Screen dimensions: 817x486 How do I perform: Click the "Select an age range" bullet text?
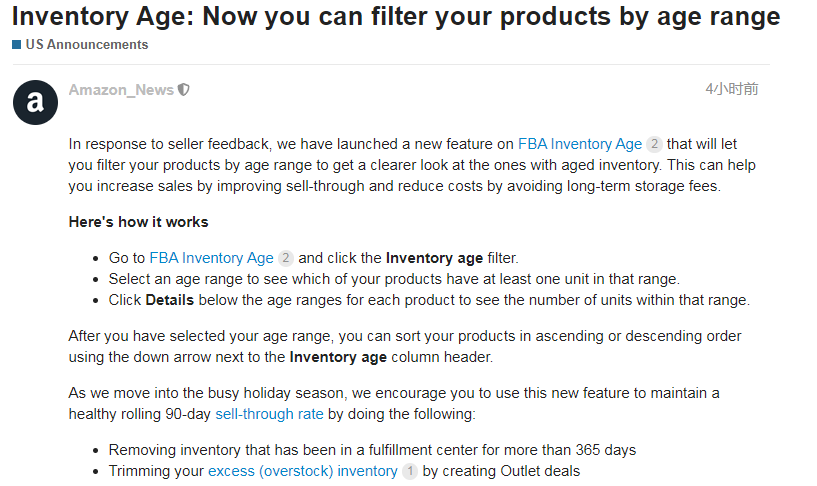click(x=394, y=279)
